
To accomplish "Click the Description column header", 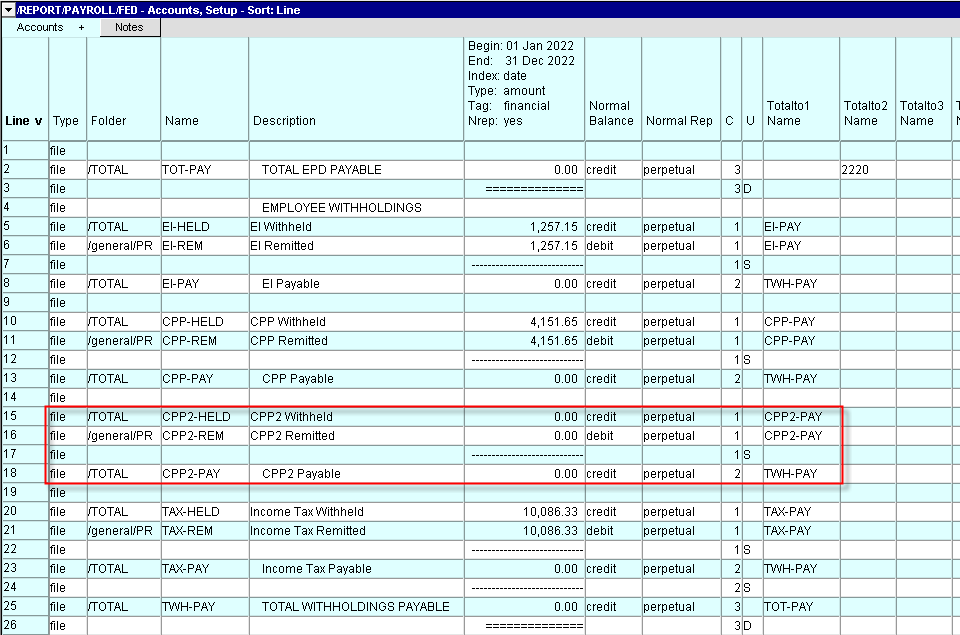I will tap(284, 121).
